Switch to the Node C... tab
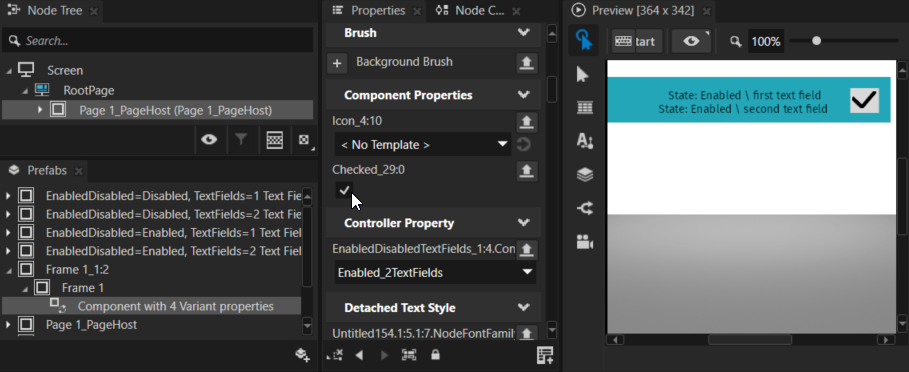Image resolution: width=909 pixels, height=372 pixels. (x=478, y=10)
